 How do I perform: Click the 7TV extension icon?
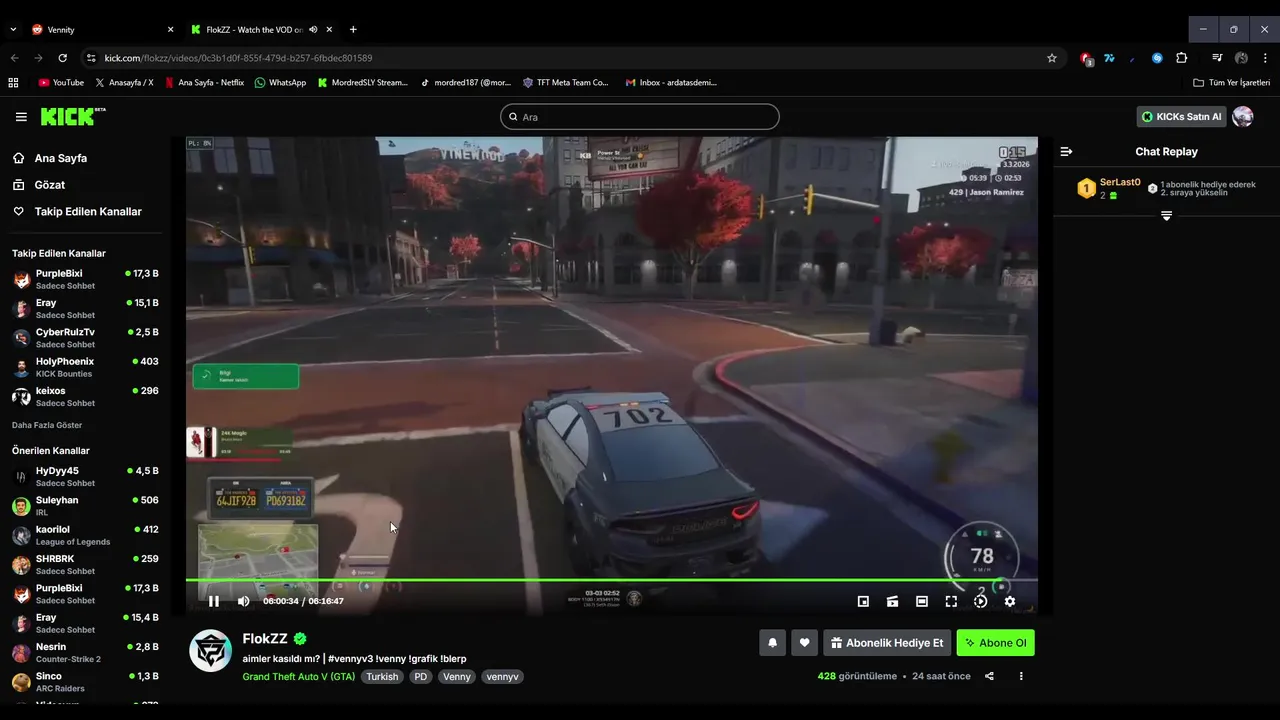click(1109, 58)
